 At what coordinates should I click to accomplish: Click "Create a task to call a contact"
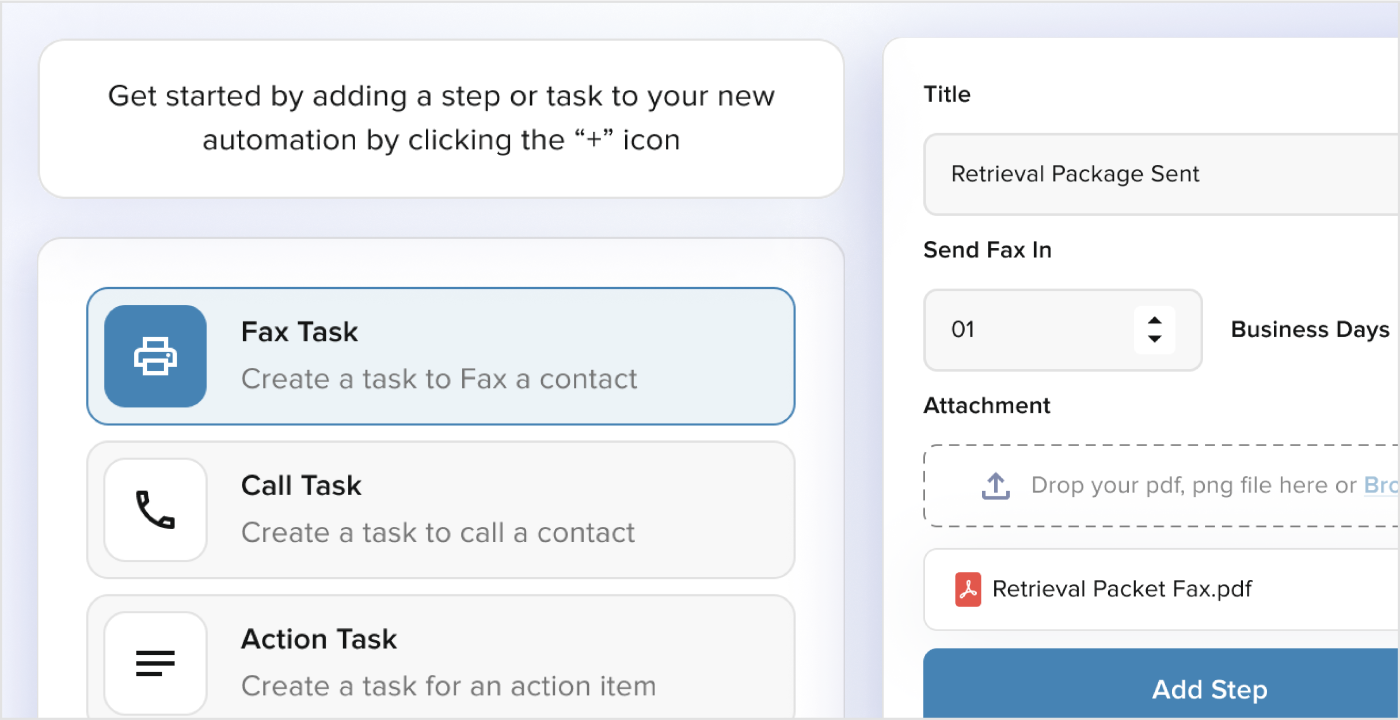coord(437,533)
